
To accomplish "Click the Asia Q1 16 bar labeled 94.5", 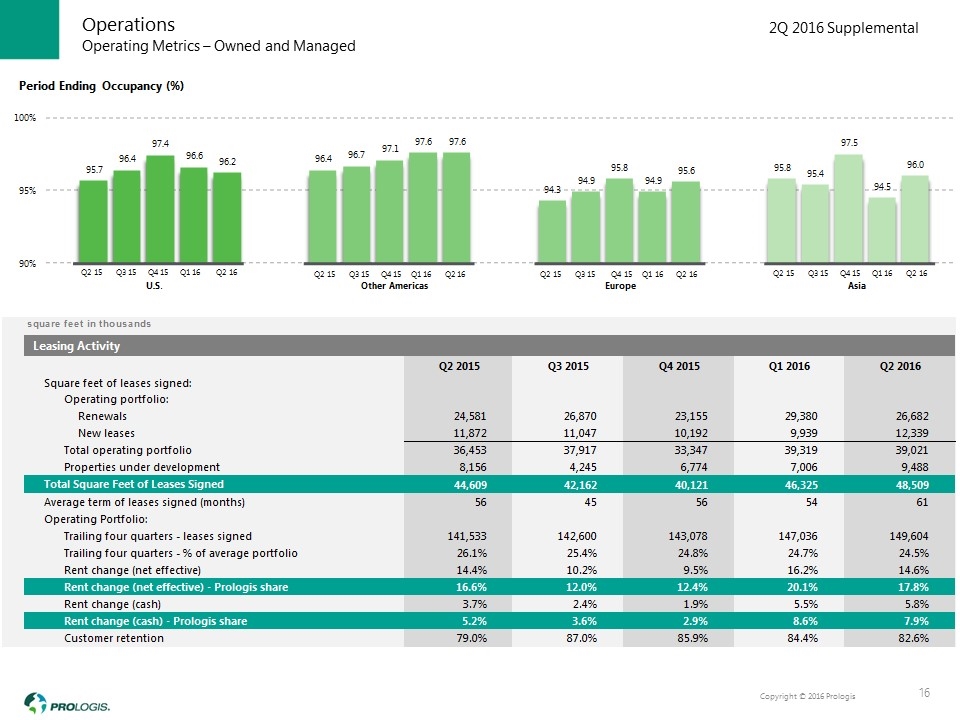I will coord(882,230).
